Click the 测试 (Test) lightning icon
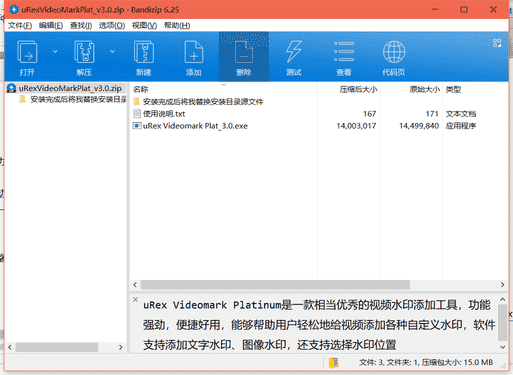This screenshot has width=513, height=375. (x=294, y=51)
